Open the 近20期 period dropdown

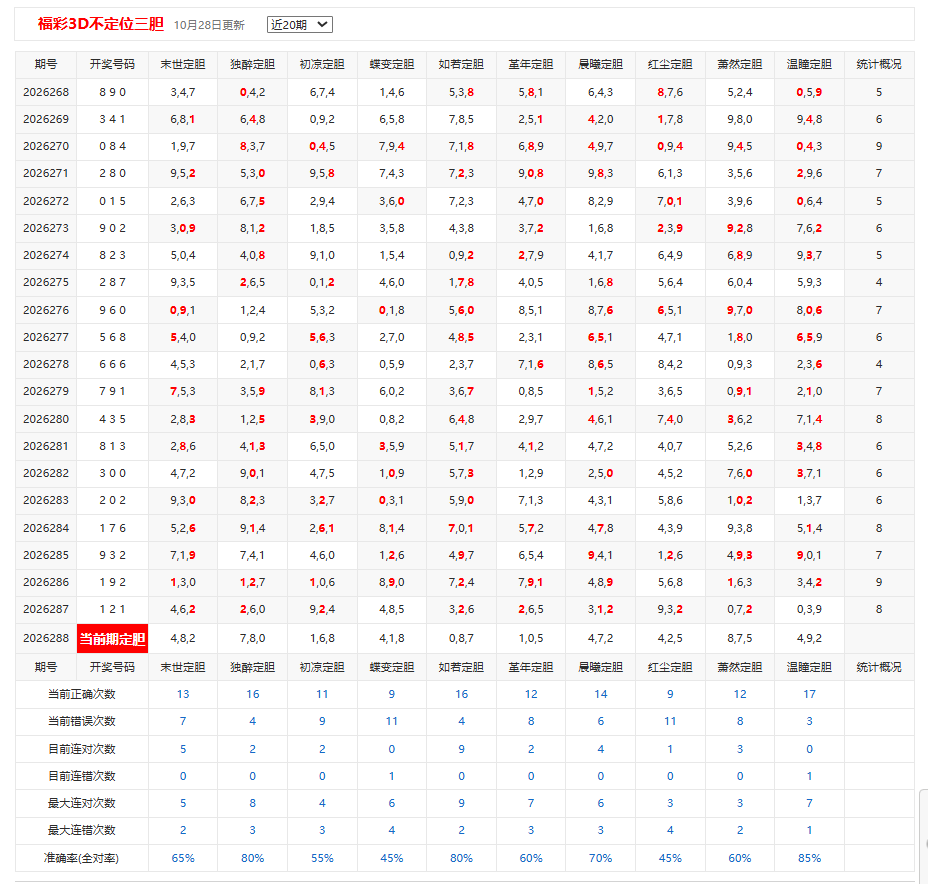coord(299,24)
